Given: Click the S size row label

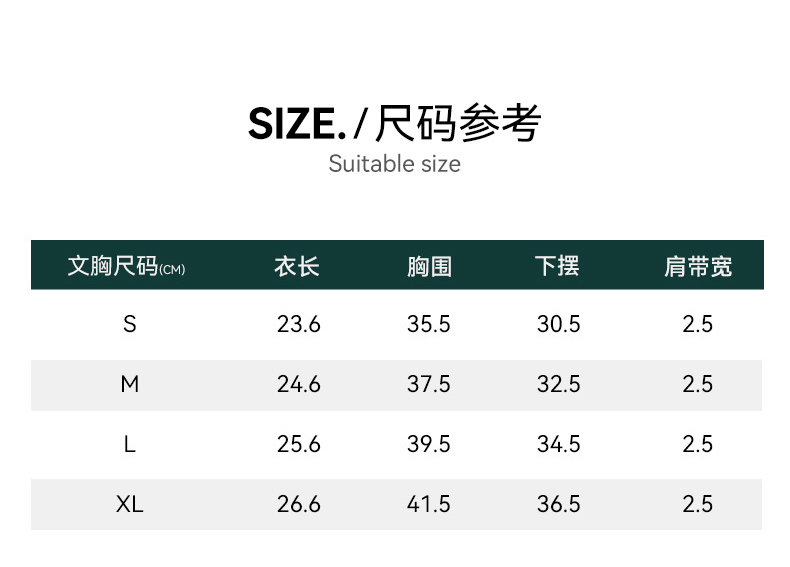Looking at the screenshot, I should [x=129, y=324].
